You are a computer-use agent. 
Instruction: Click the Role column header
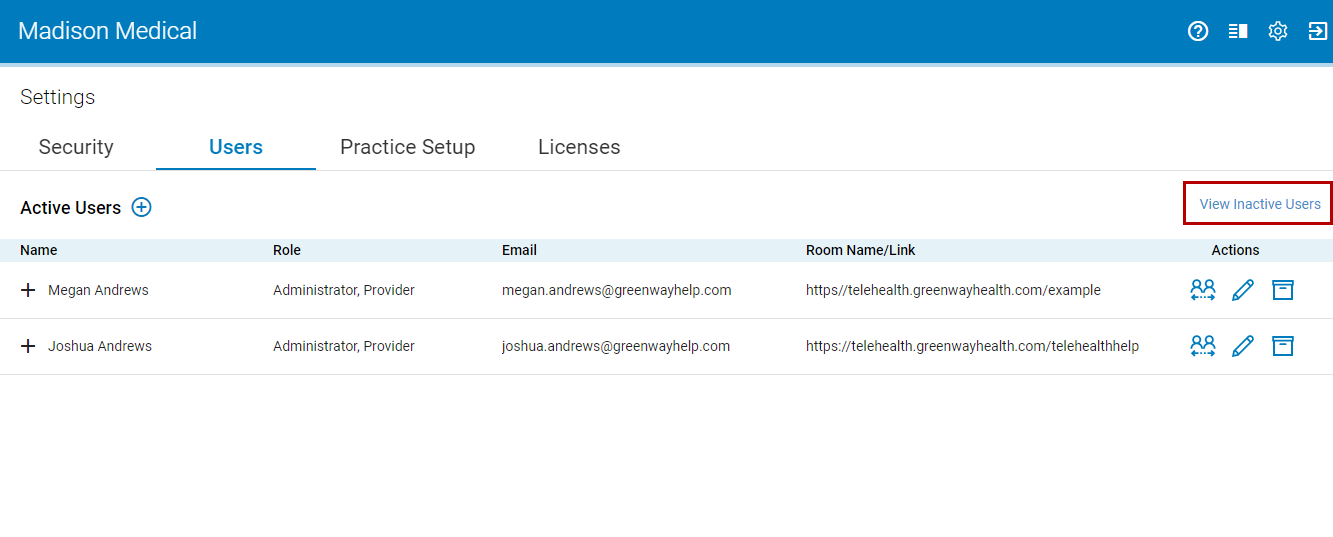(x=287, y=250)
